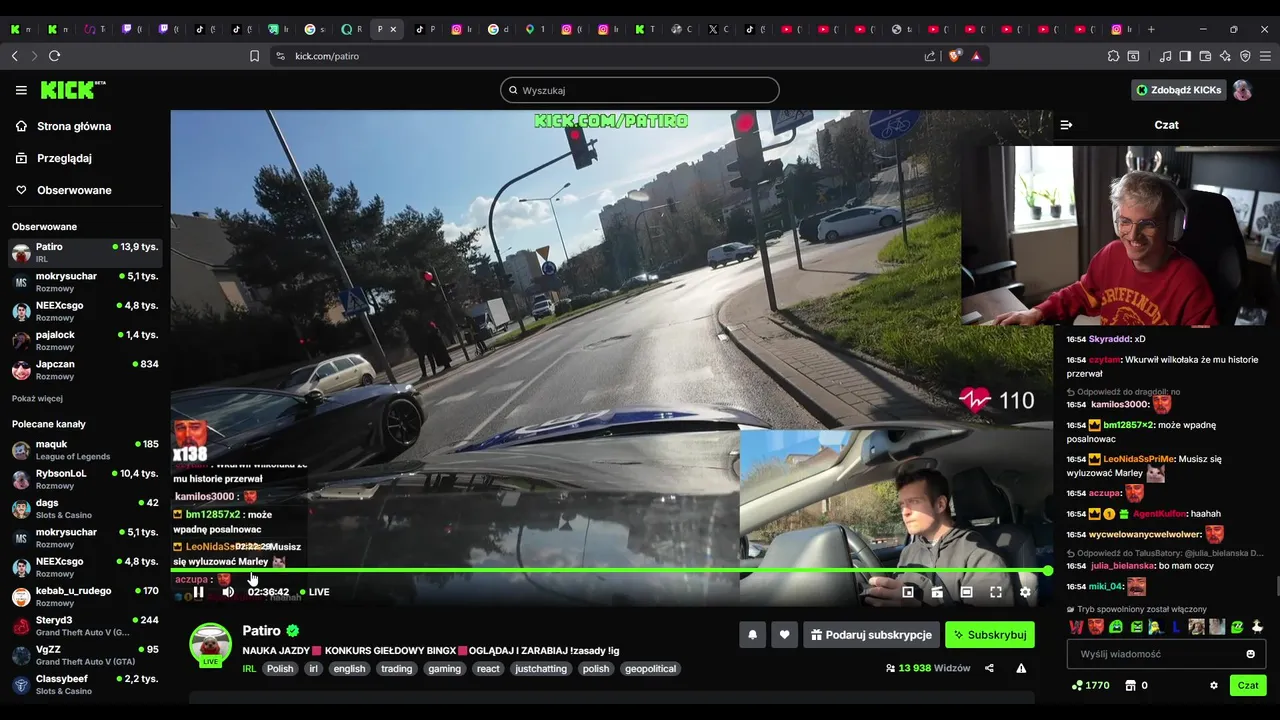Open browser extensions puzzle icon
1280x720 pixels.
1113,56
